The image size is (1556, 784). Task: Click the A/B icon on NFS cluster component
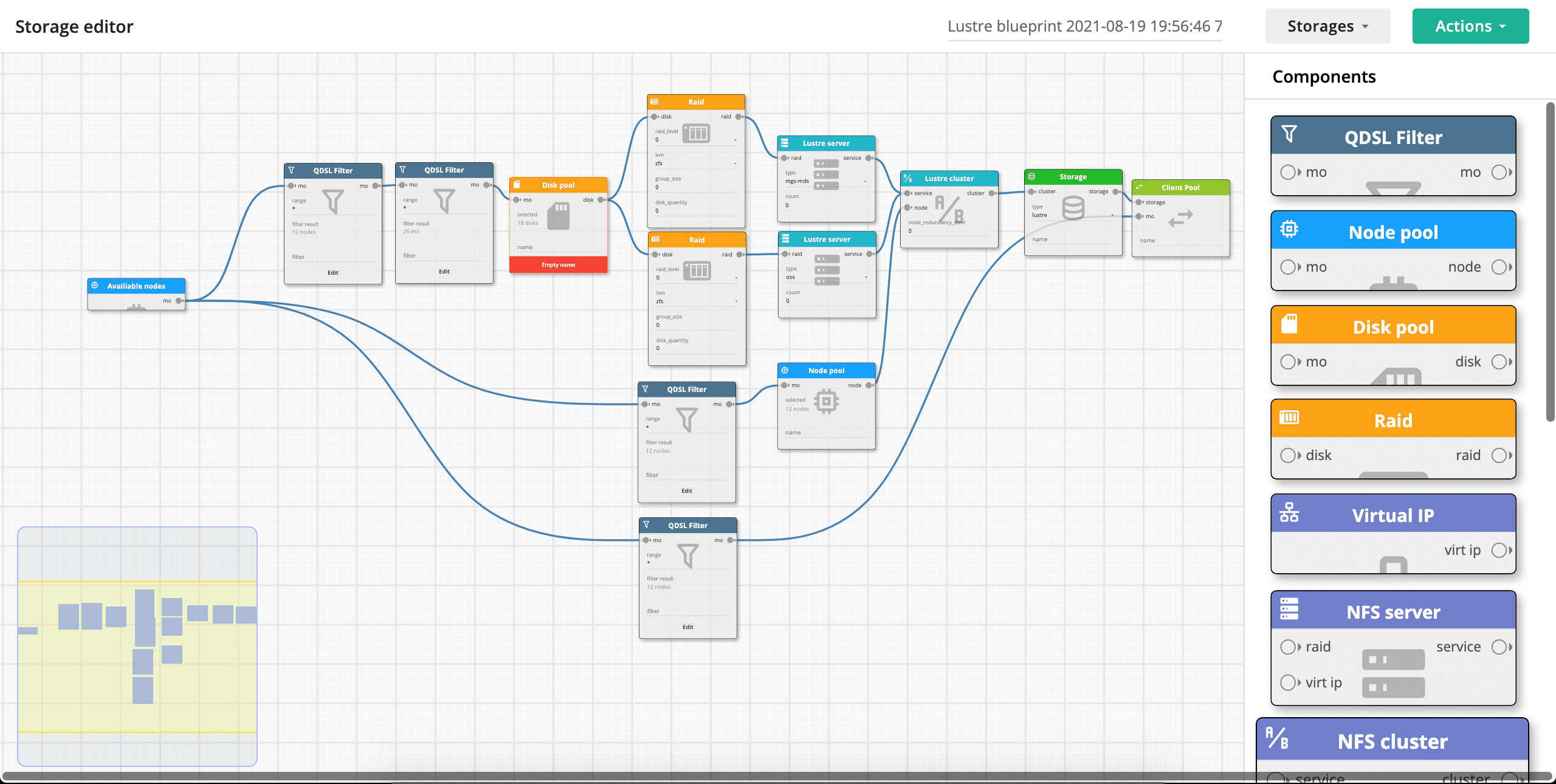pyautogui.click(x=1277, y=738)
